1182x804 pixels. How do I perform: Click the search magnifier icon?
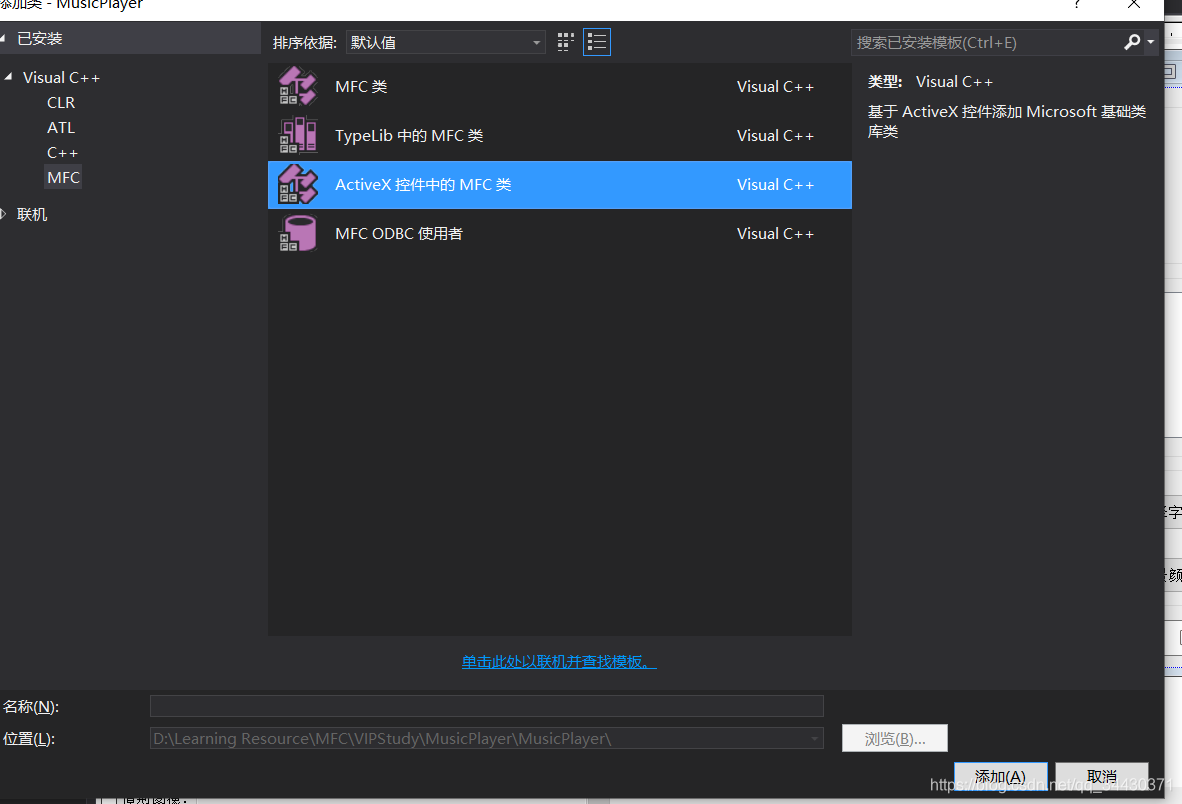click(x=1131, y=42)
